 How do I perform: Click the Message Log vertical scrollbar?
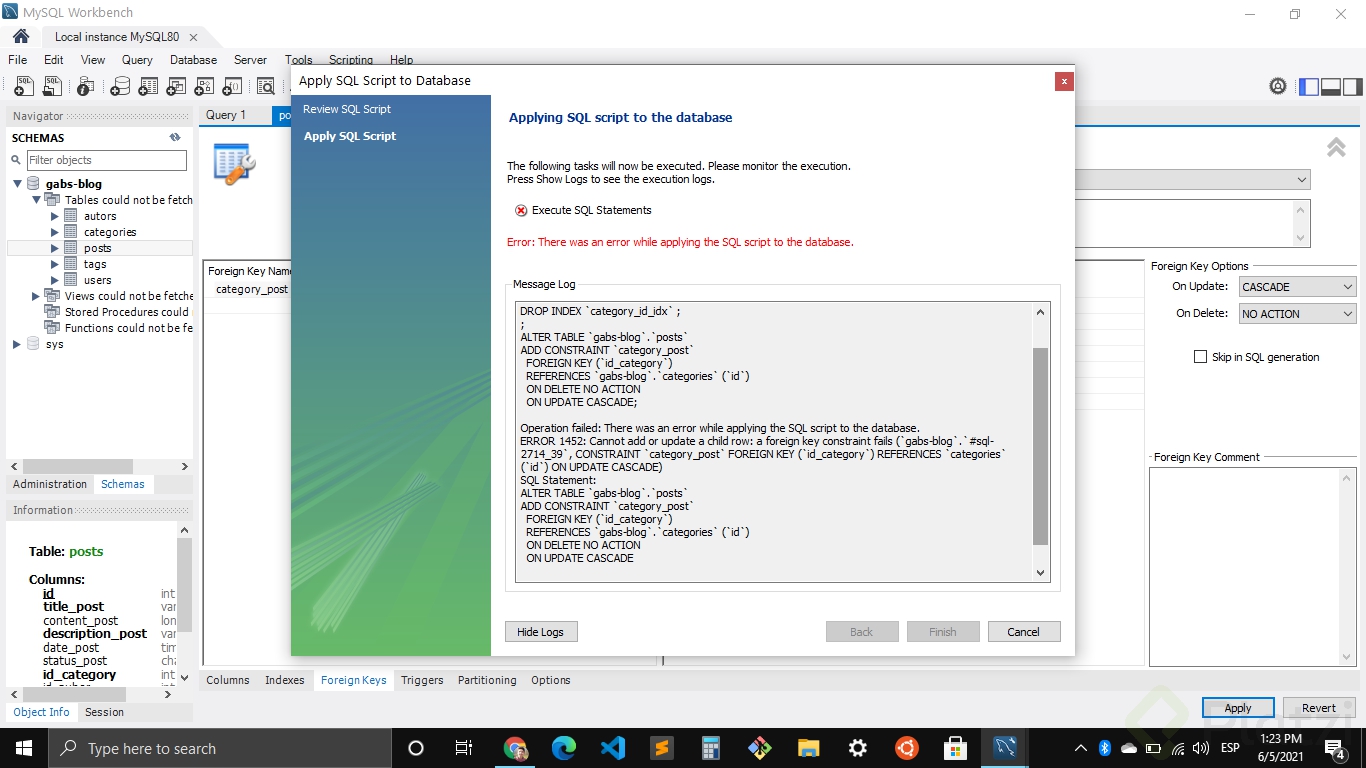tap(1040, 446)
